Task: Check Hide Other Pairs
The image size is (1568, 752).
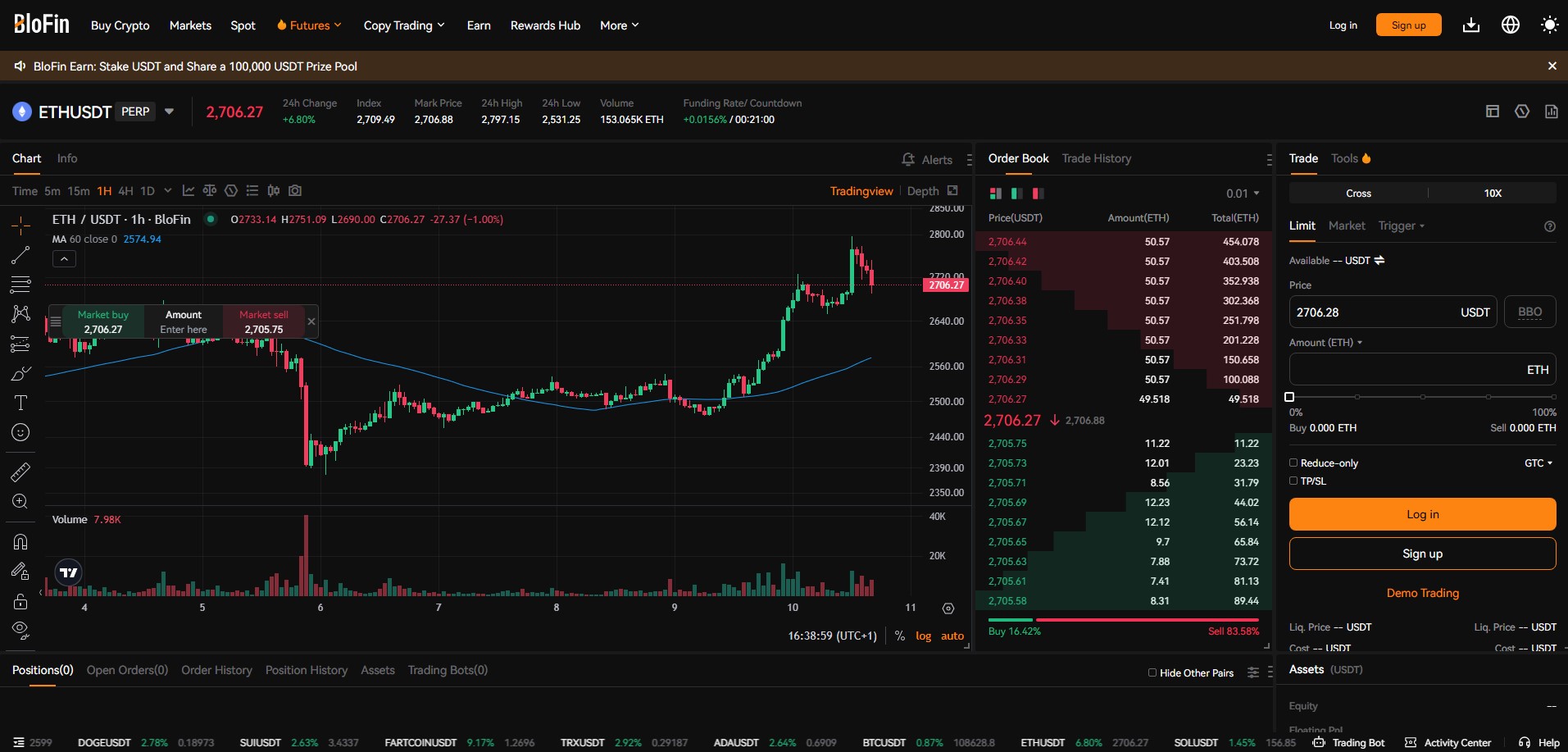Action: tap(1152, 672)
